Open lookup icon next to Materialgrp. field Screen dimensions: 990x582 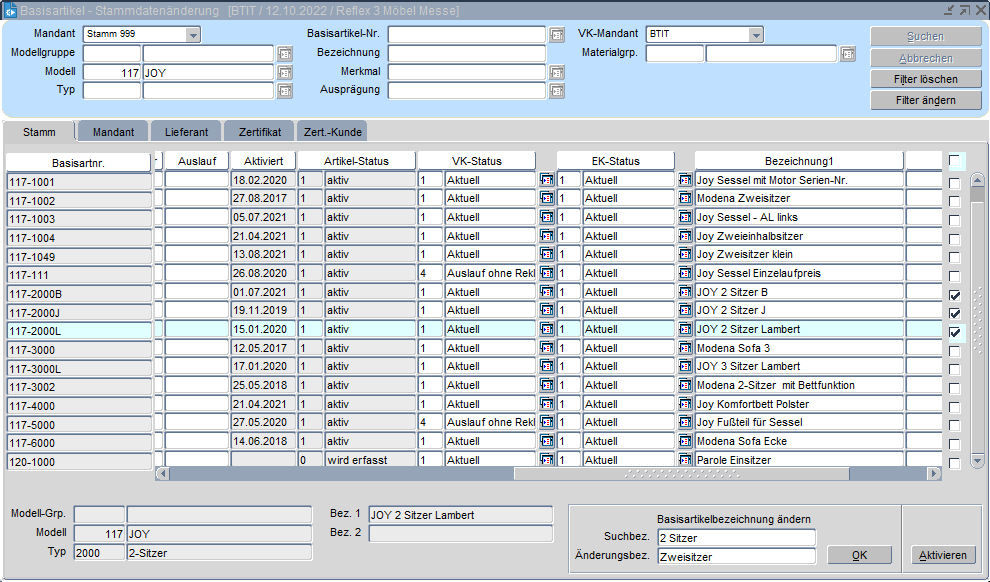click(848, 54)
